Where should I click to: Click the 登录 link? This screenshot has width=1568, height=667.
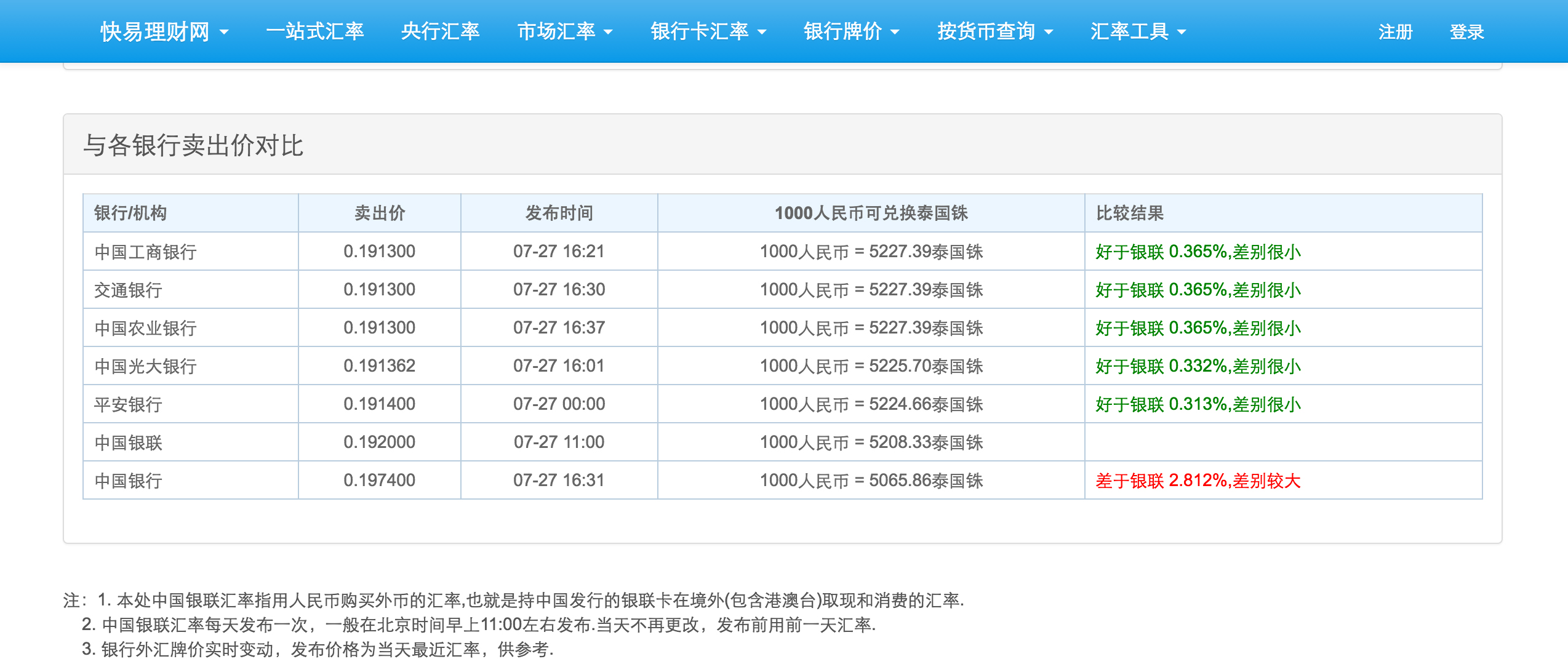coord(1466,32)
